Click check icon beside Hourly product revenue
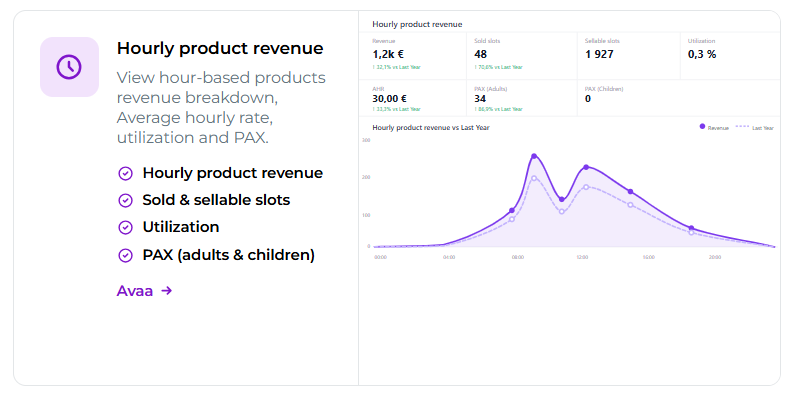The image size is (791, 394). [125, 174]
